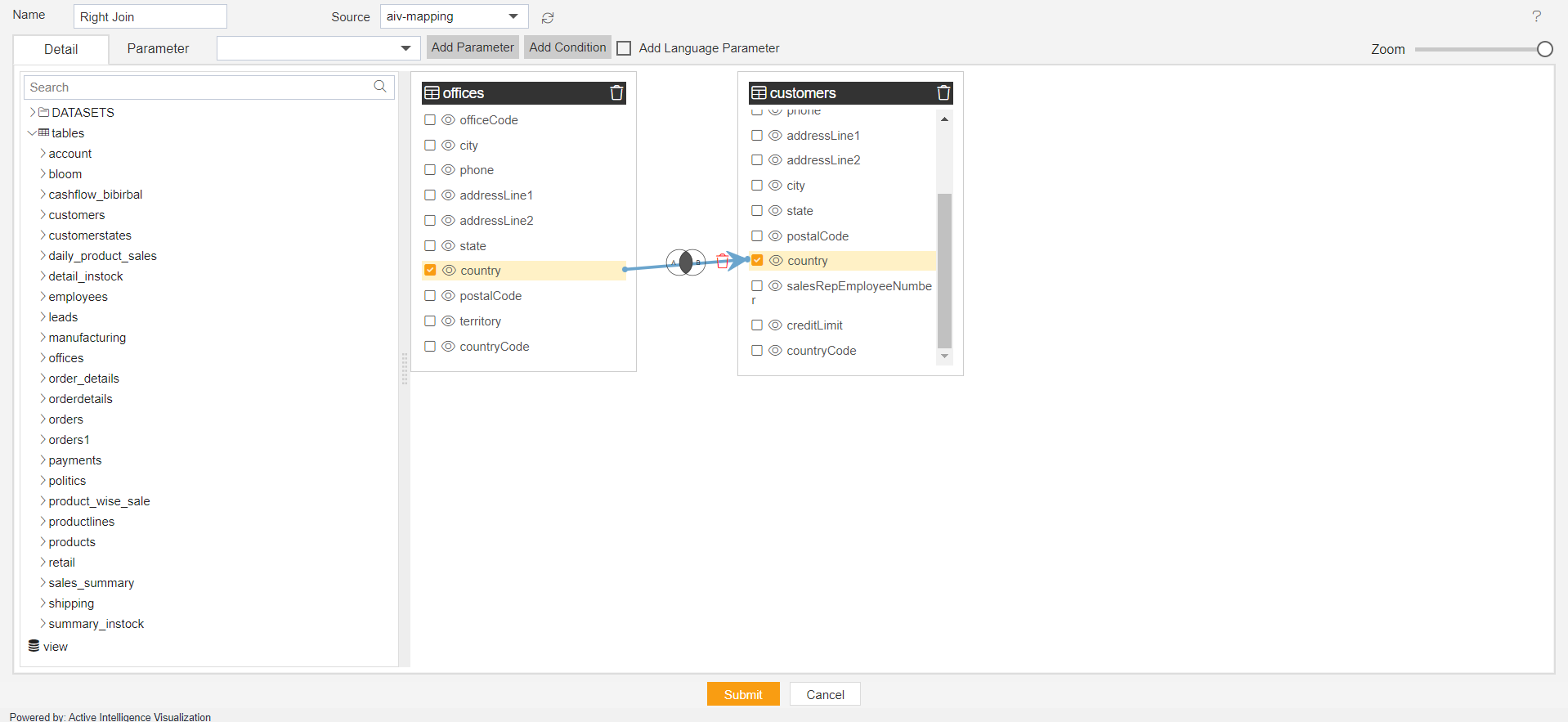Toggle eye icon for offices country field

pyautogui.click(x=449, y=270)
